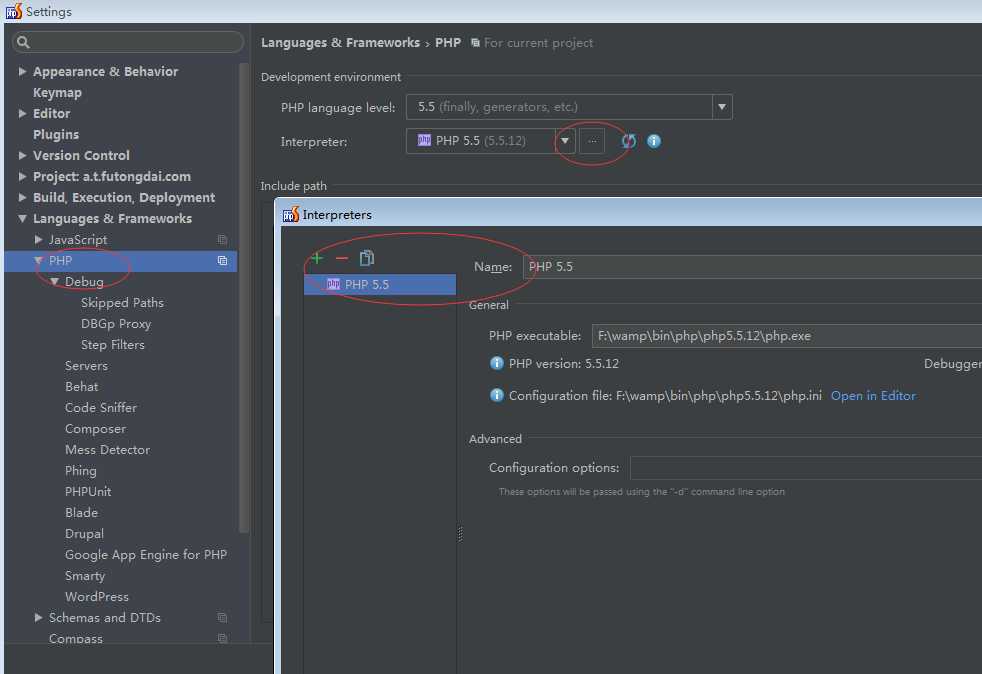This screenshot has height=674, width=982.
Task: Open Behat settings page
Action: coord(81,386)
